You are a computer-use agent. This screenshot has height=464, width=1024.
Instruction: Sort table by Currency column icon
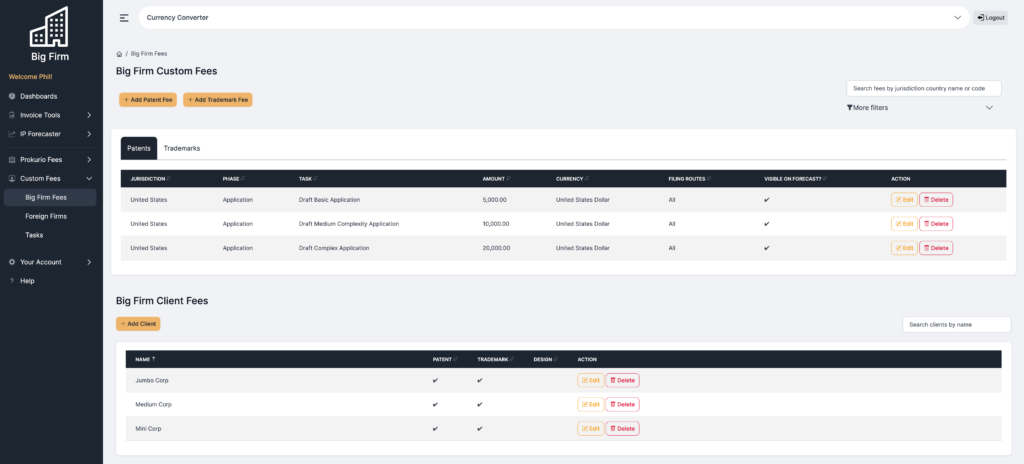pos(587,178)
